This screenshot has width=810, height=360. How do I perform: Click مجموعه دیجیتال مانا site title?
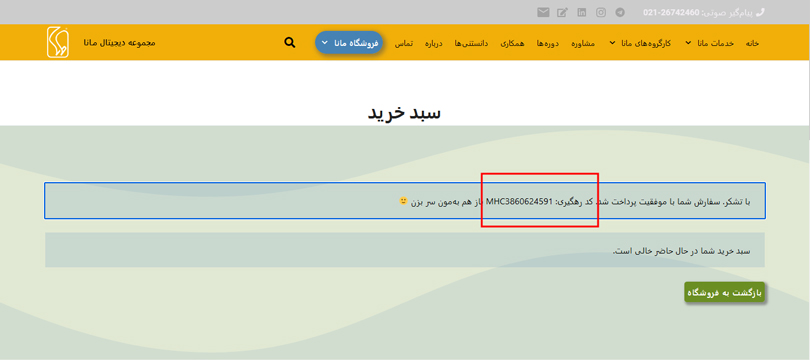click(119, 42)
